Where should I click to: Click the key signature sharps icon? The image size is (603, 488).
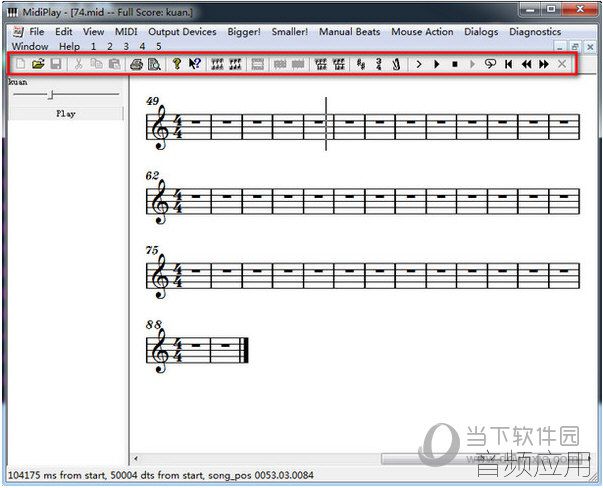pos(360,64)
